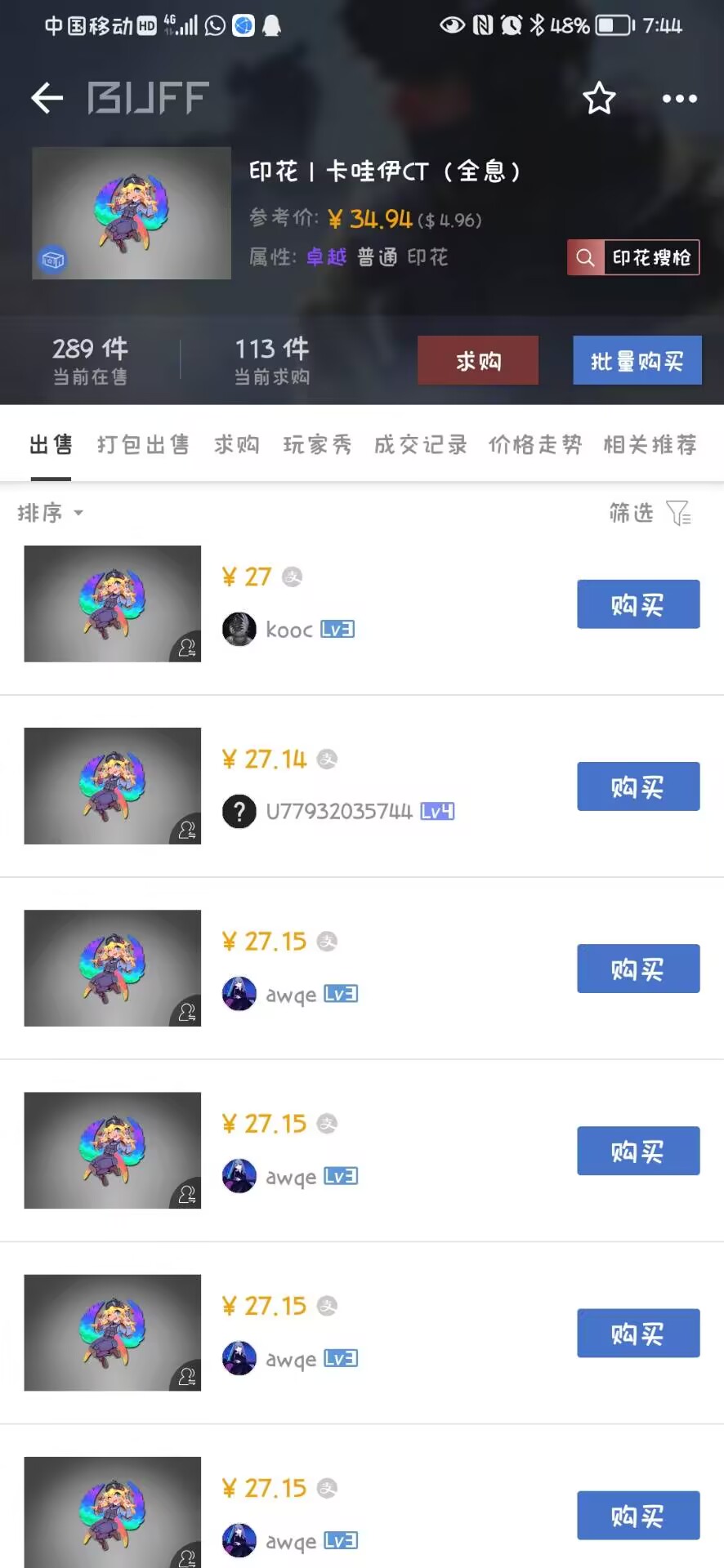
Task: Open the 筛选 filter funnel icon
Action: (678, 513)
